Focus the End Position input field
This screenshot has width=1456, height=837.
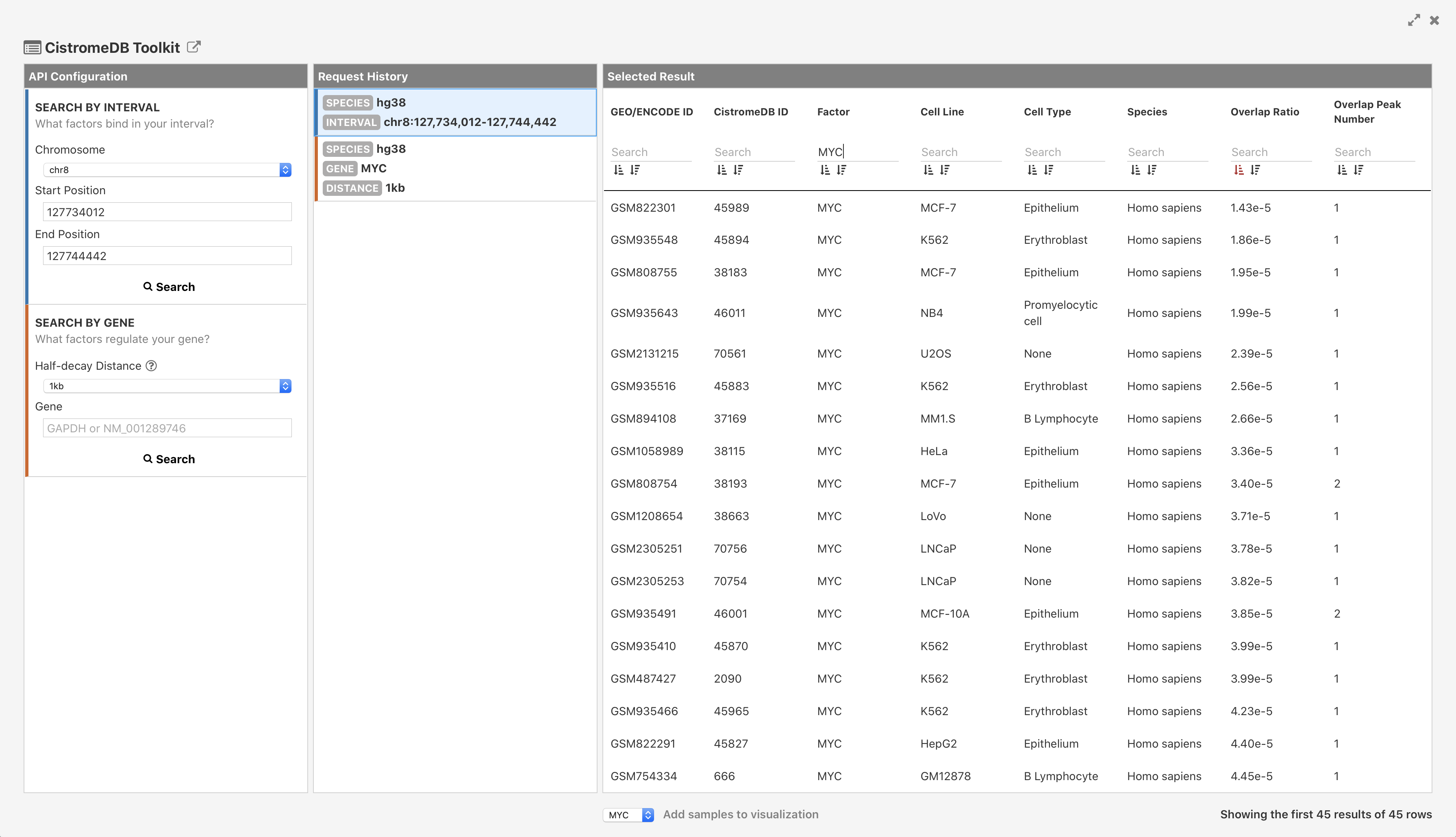[x=167, y=256]
